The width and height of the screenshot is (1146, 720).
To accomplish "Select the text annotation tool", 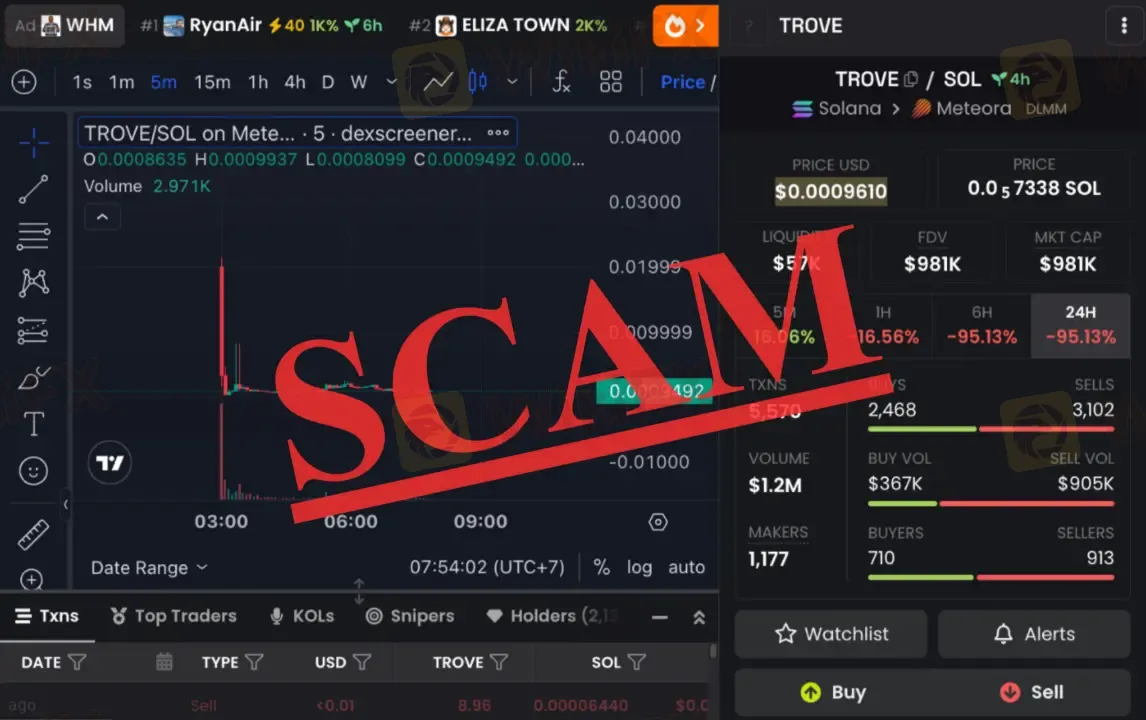I will pyautogui.click(x=34, y=424).
